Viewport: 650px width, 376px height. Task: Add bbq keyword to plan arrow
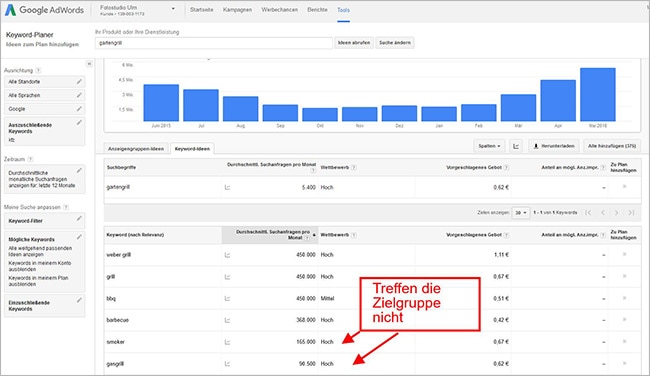point(624,298)
